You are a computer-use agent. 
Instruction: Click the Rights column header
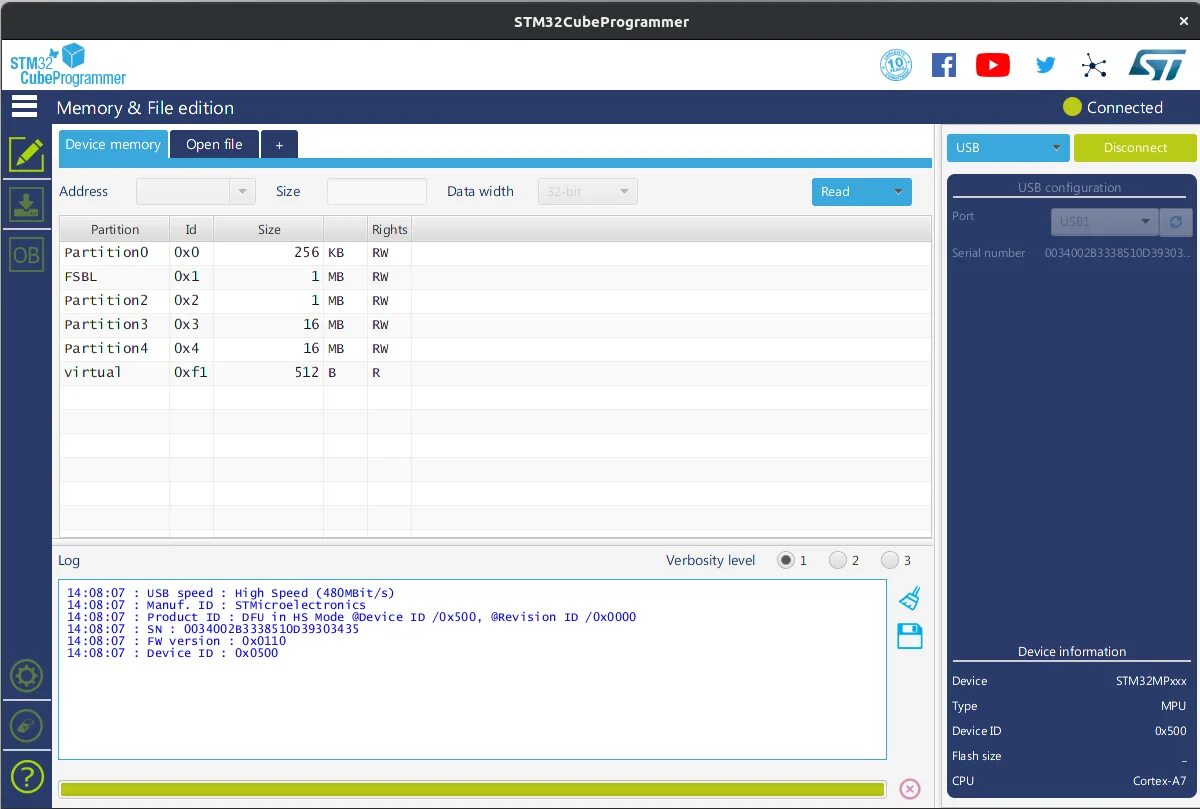(389, 229)
